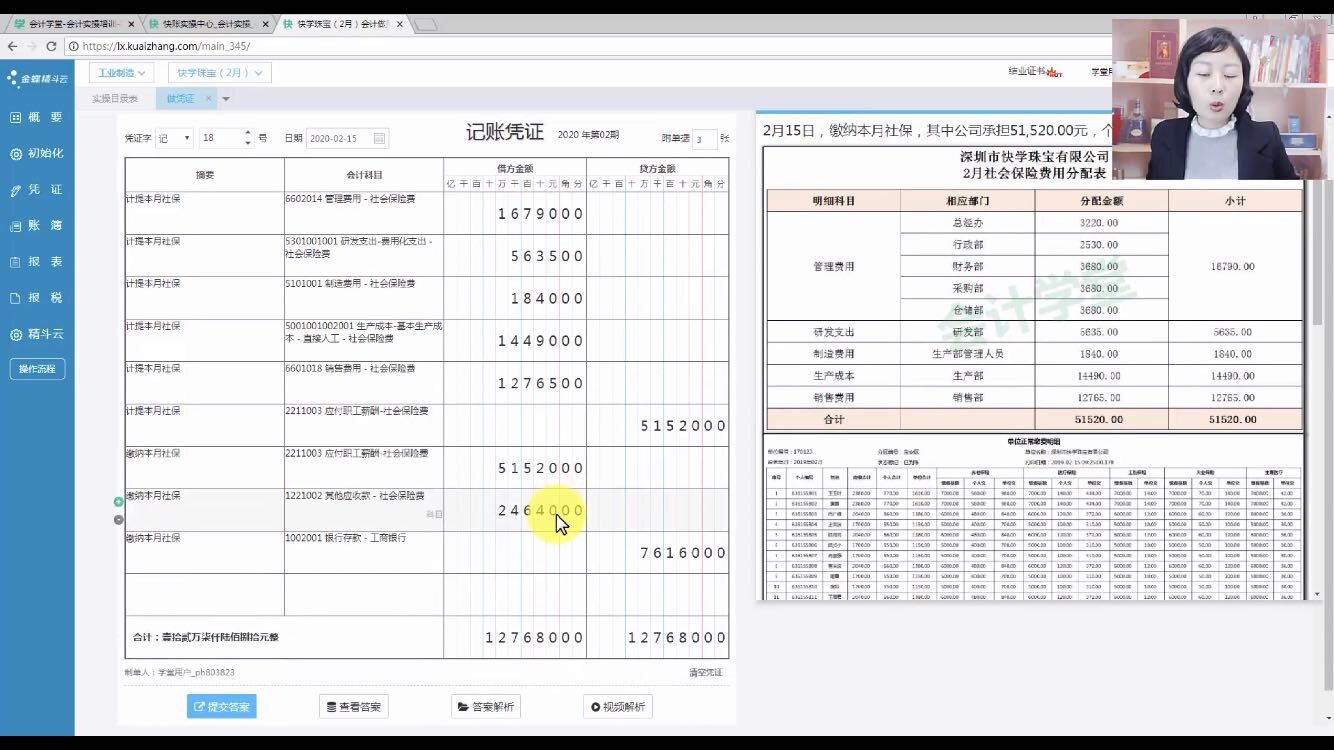
Task: Click the browser back arrow
Action: pyautogui.click(x=12, y=46)
